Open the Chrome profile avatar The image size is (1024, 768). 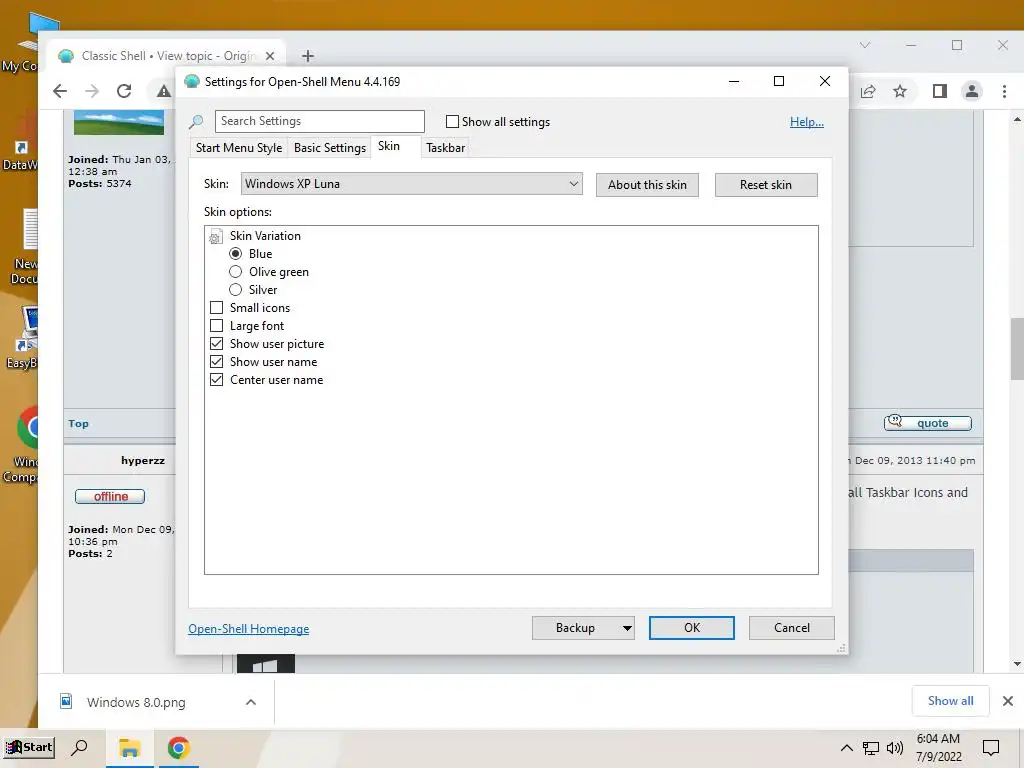tap(972, 91)
